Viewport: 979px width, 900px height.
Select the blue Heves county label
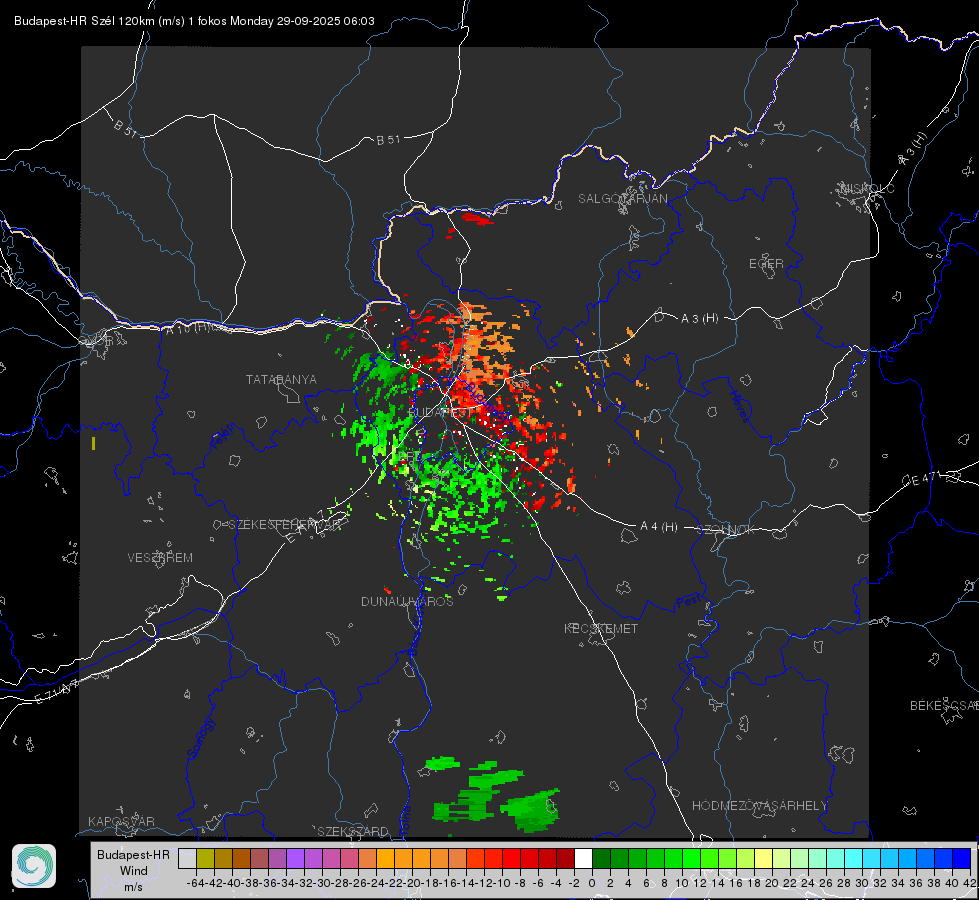pos(739,406)
